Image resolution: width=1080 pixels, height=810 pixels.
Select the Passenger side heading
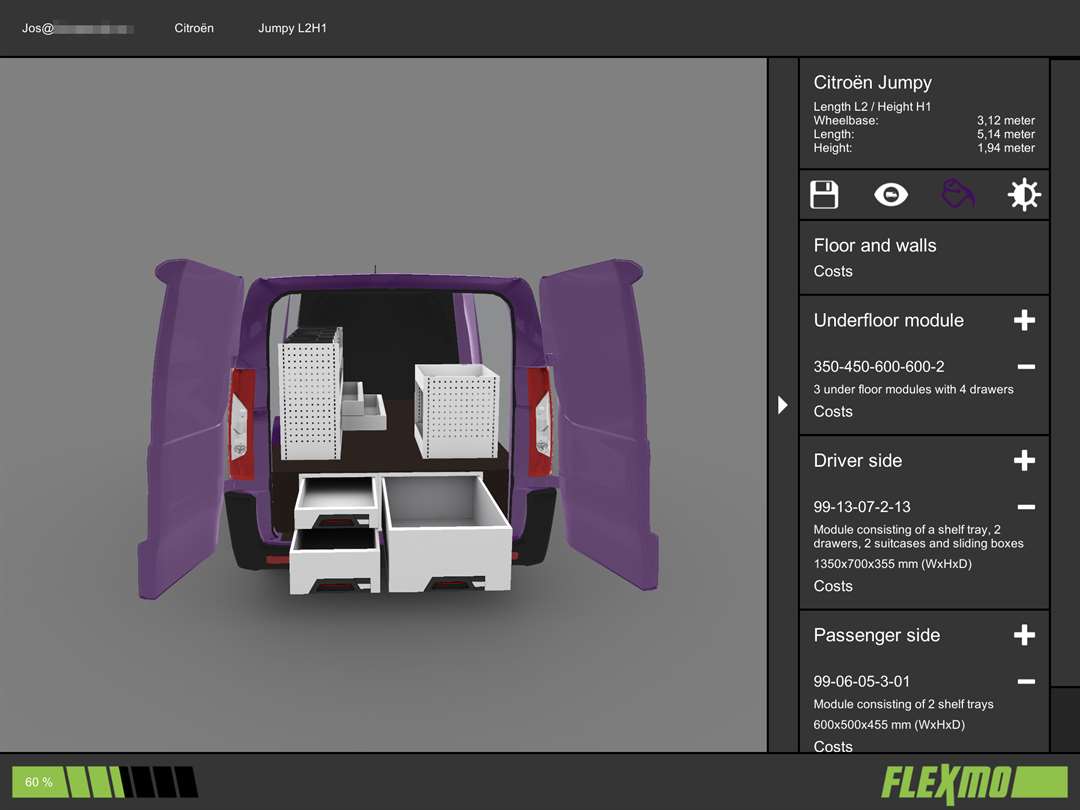tap(877, 635)
